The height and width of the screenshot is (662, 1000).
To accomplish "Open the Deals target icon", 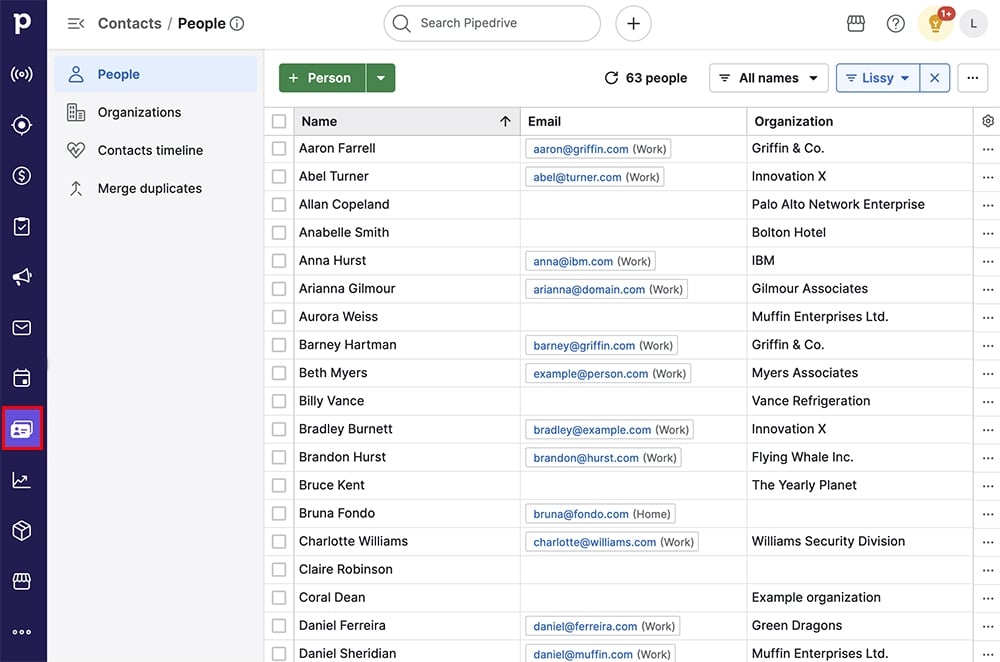I will 22,125.
